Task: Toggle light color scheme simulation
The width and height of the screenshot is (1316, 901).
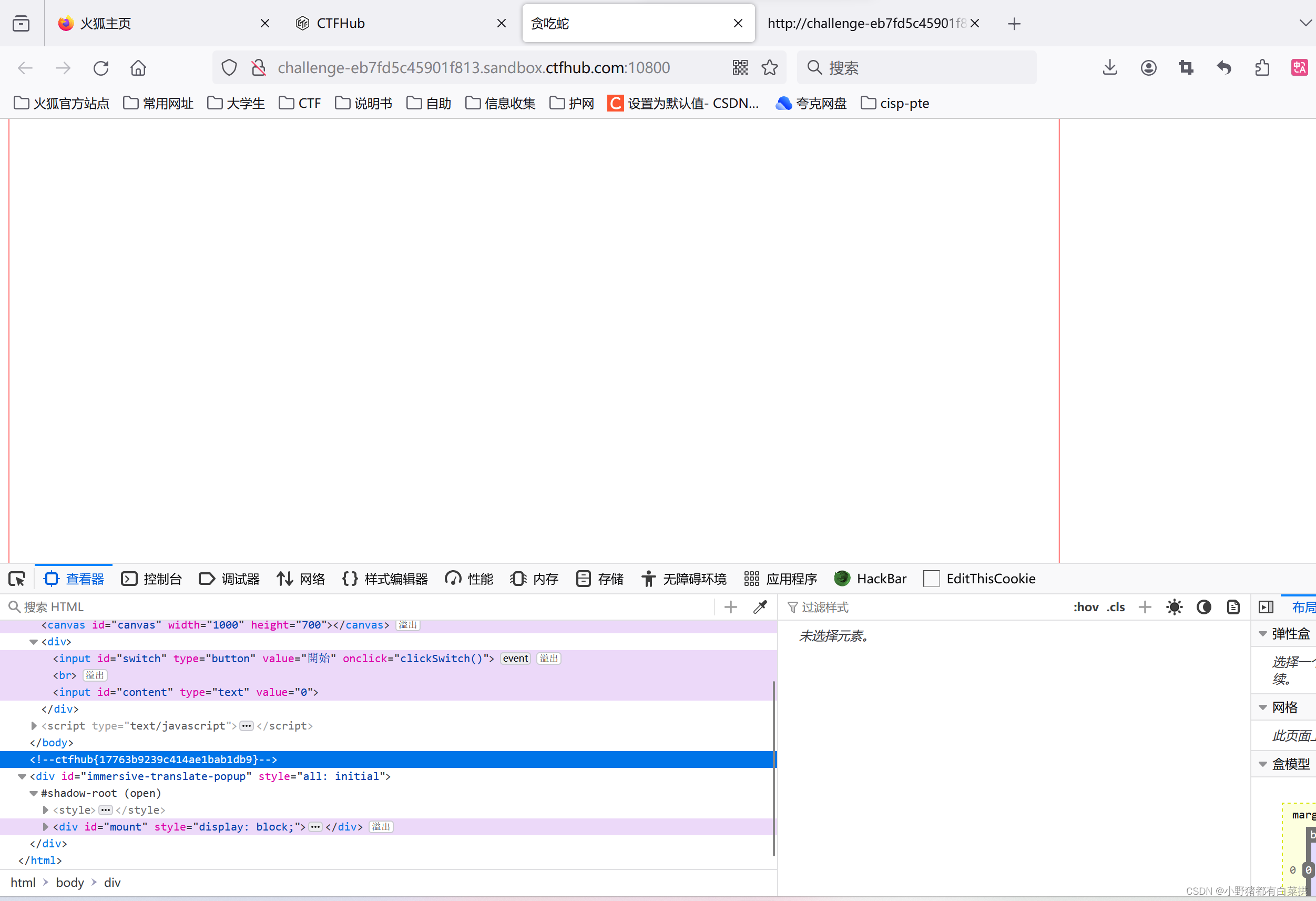Action: 1175,607
